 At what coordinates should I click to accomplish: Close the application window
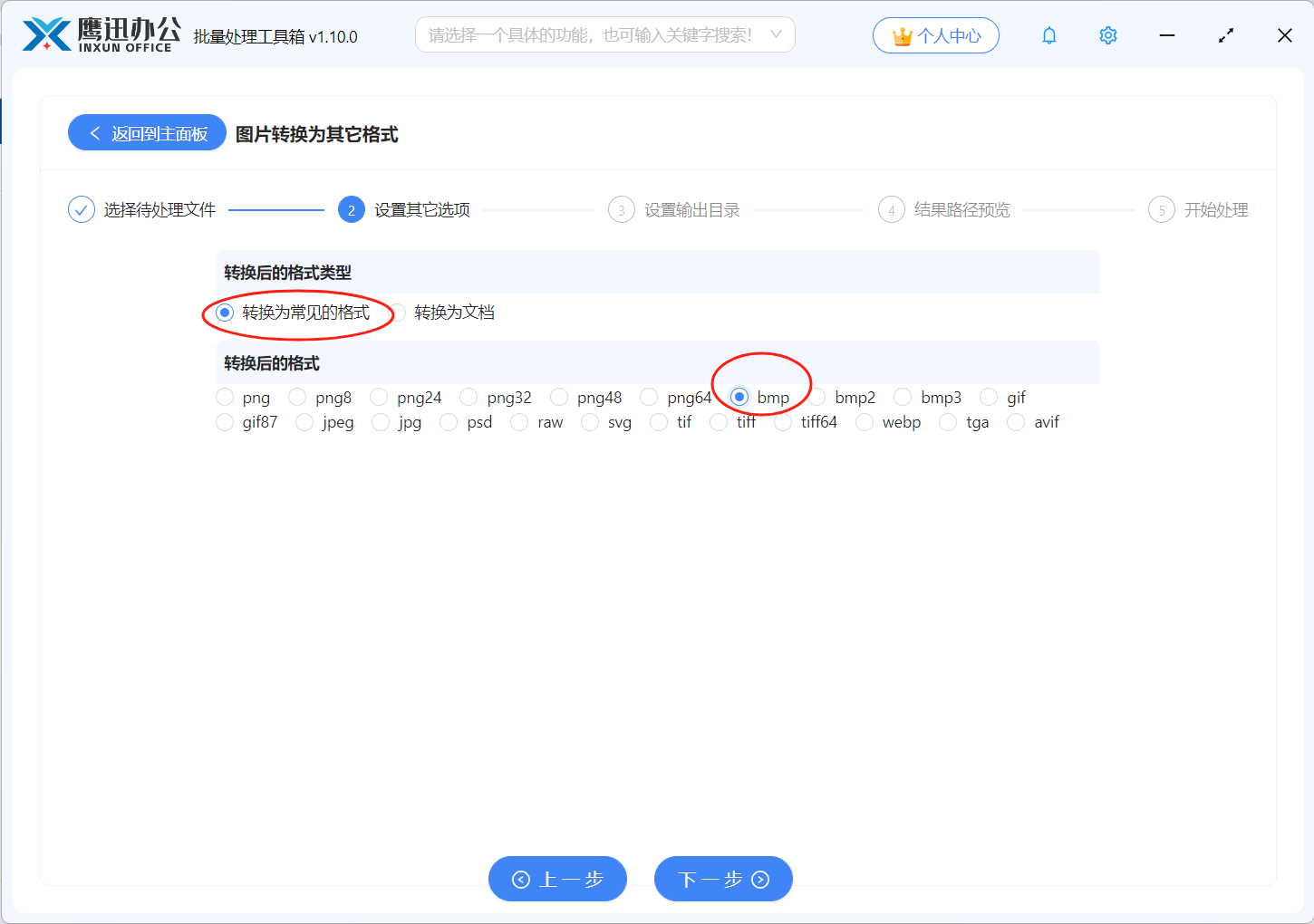point(1285,35)
